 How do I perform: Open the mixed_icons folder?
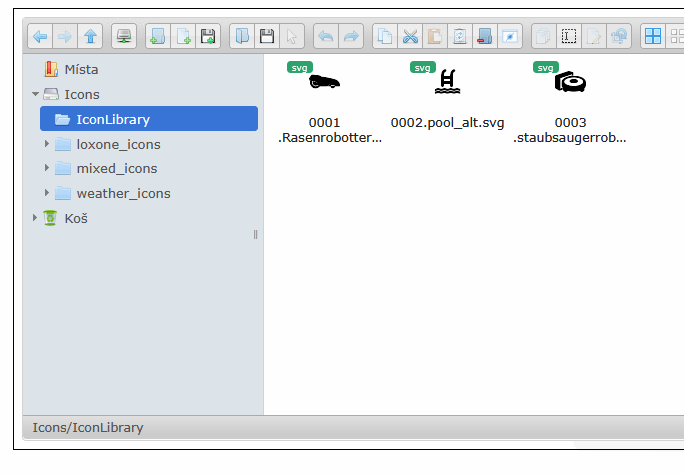(106, 168)
